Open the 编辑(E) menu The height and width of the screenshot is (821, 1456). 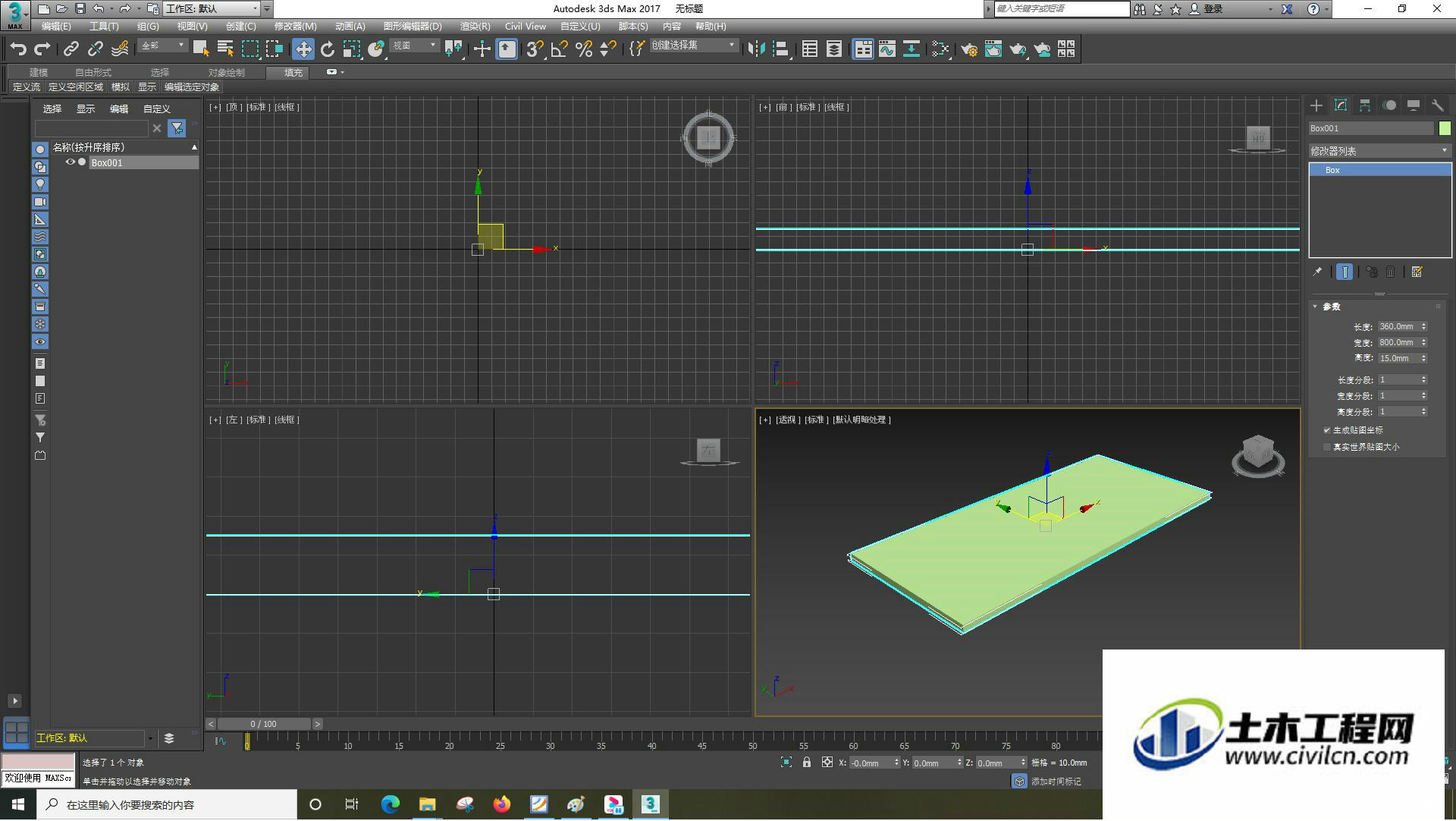coord(56,27)
